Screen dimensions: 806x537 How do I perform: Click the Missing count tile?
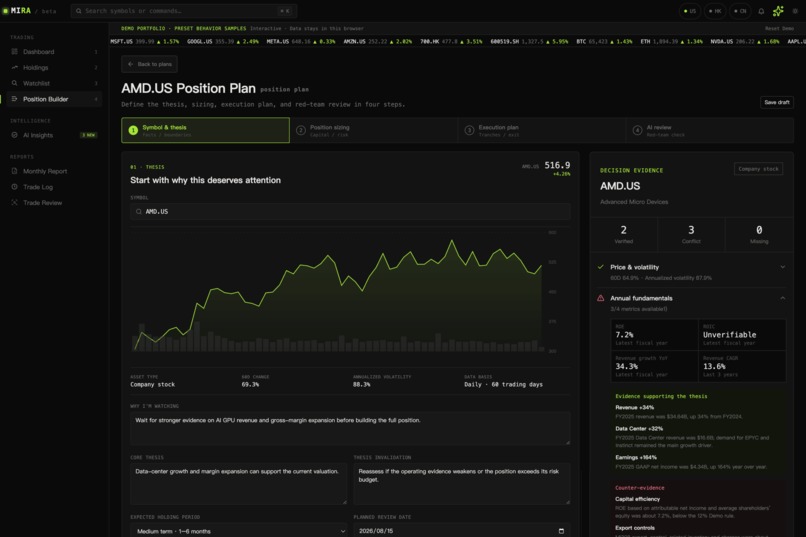pyautogui.click(x=759, y=234)
